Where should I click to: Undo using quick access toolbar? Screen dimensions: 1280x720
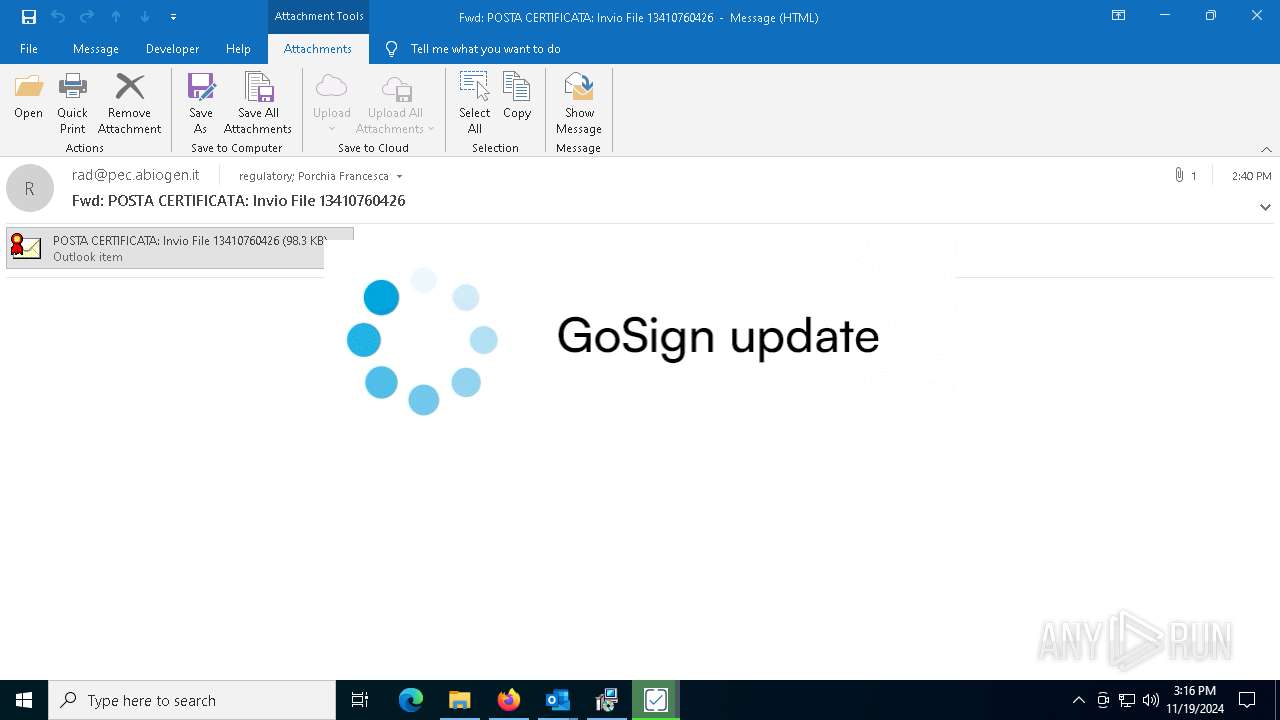click(x=58, y=17)
